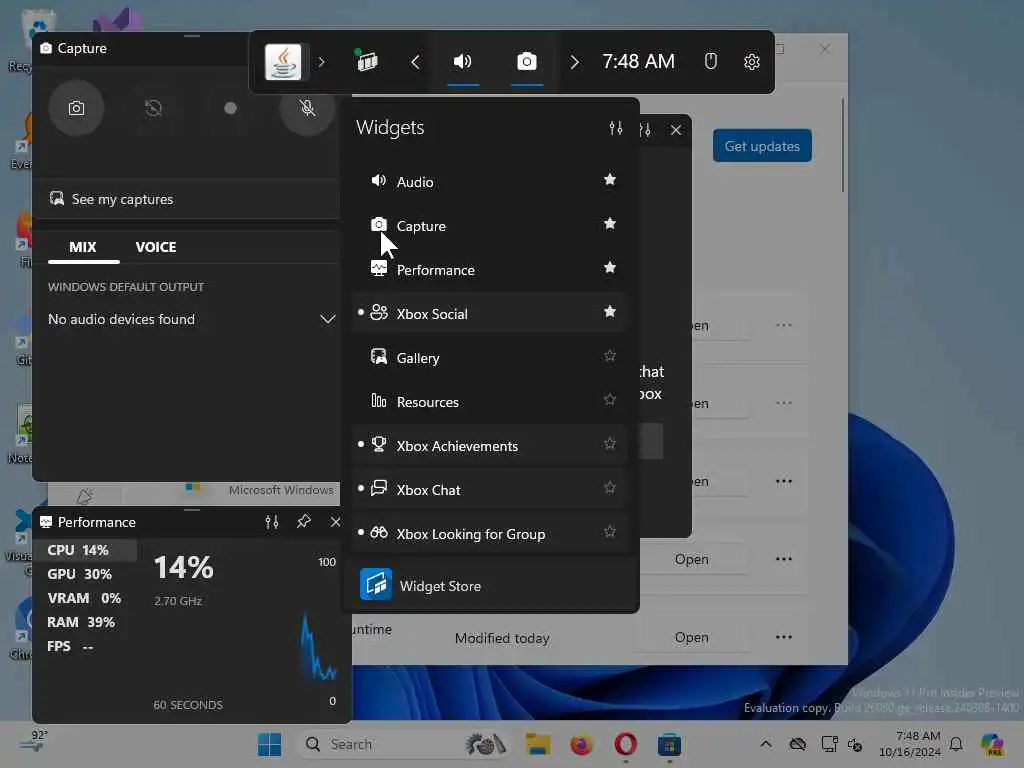The height and width of the screenshot is (768, 1024).
Task: Select CPU 14% metric in Performance
Action: pyautogui.click(x=86, y=551)
